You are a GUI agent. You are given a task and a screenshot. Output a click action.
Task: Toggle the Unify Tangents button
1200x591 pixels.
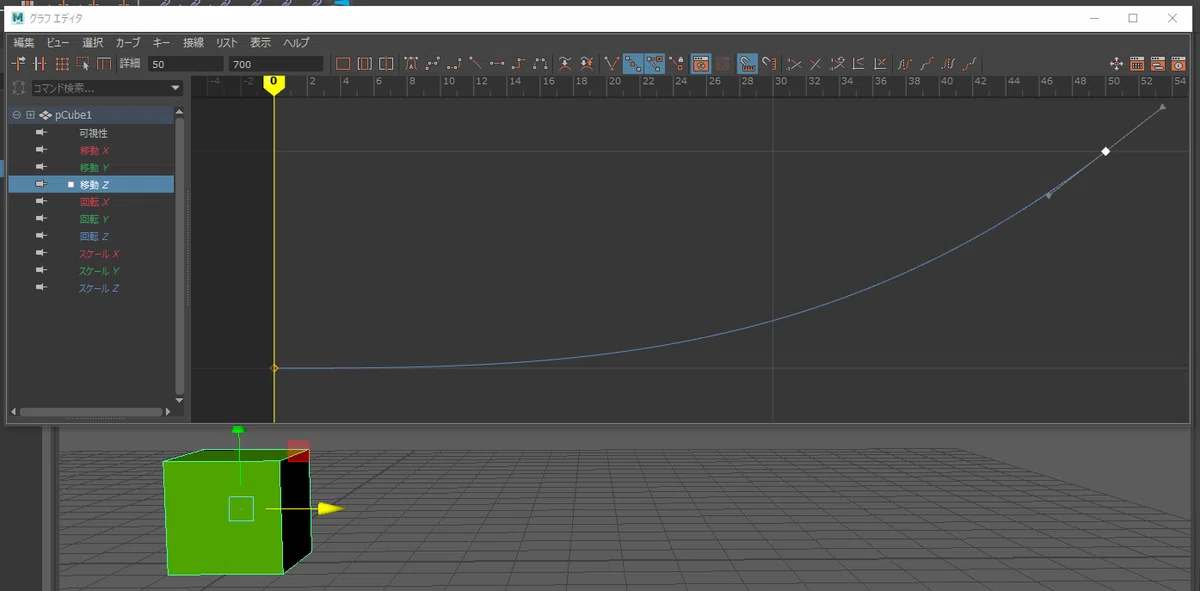coord(633,63)
